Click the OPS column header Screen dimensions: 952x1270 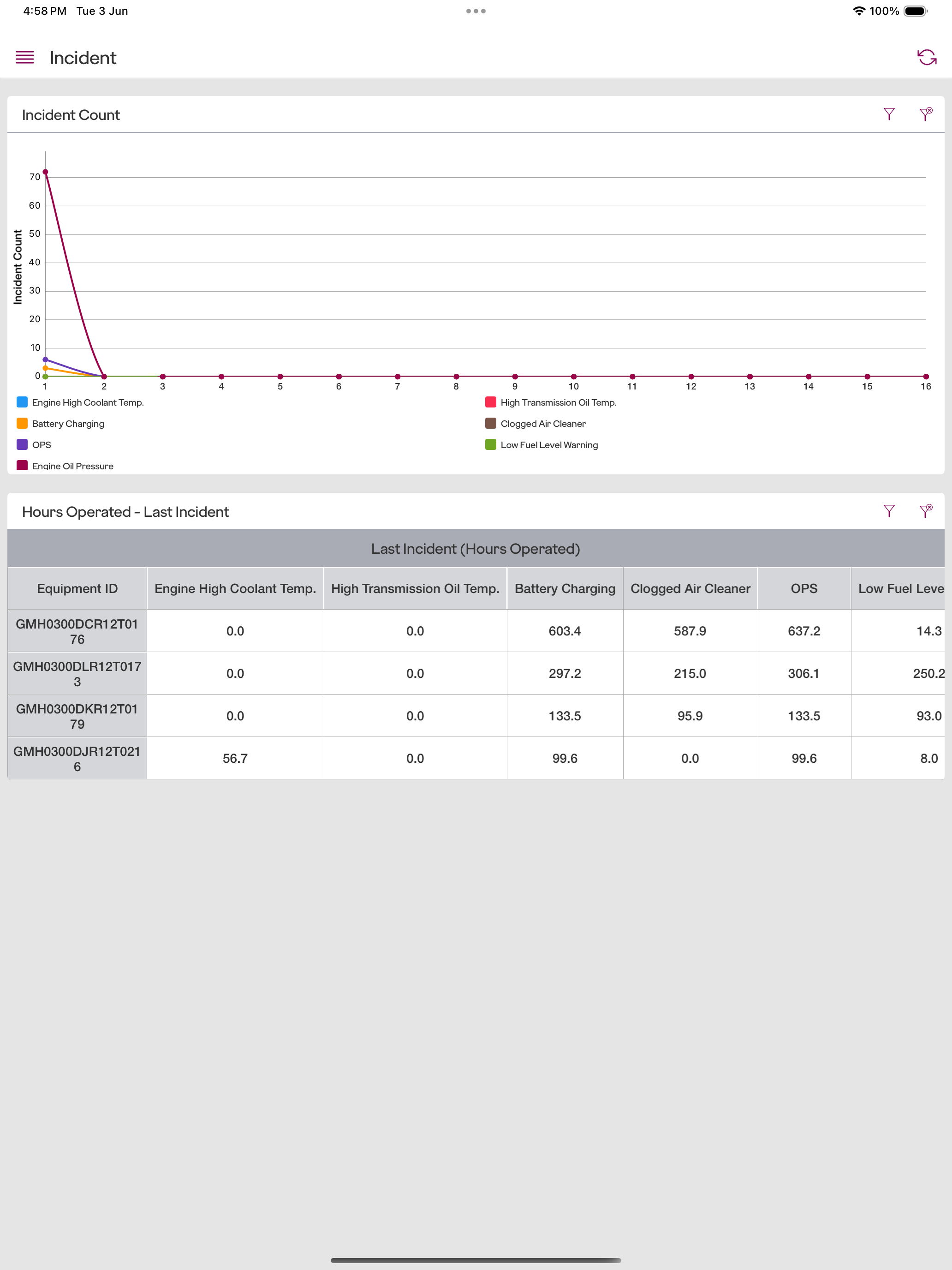[x=804, y=588]
